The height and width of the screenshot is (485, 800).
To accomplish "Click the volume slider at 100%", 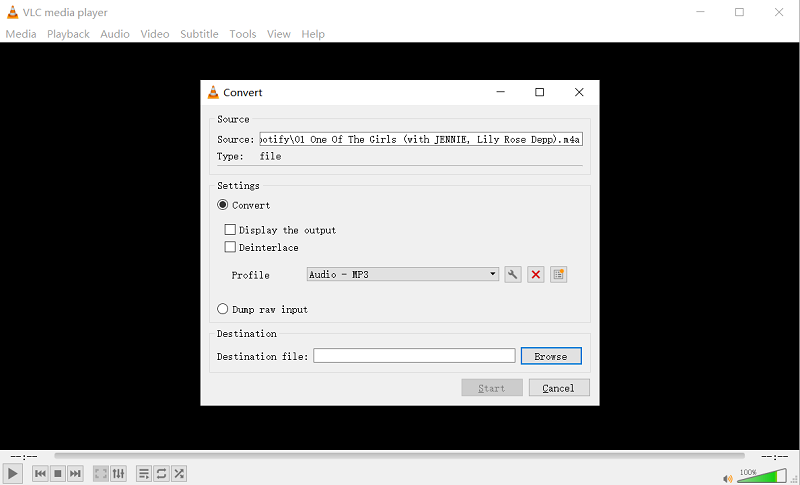I will click(x=763, y=475).
